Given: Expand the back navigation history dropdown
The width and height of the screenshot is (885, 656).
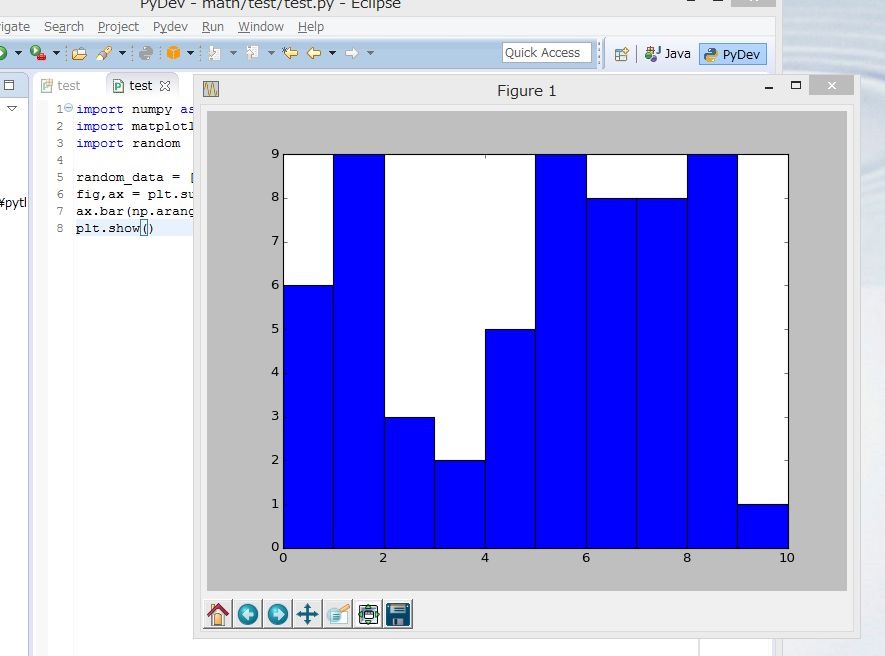Looking at the screenshot, I should [x=332, y=53].
